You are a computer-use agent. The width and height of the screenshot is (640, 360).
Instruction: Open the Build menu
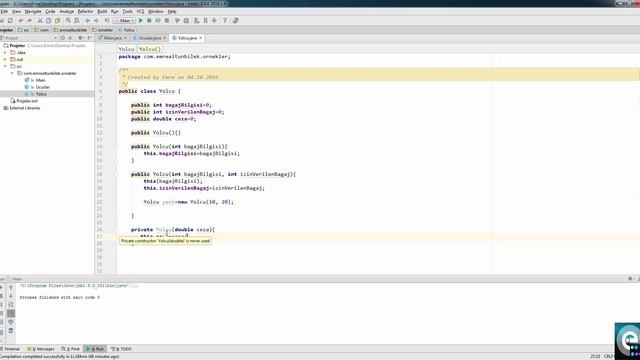pos(102,11)
